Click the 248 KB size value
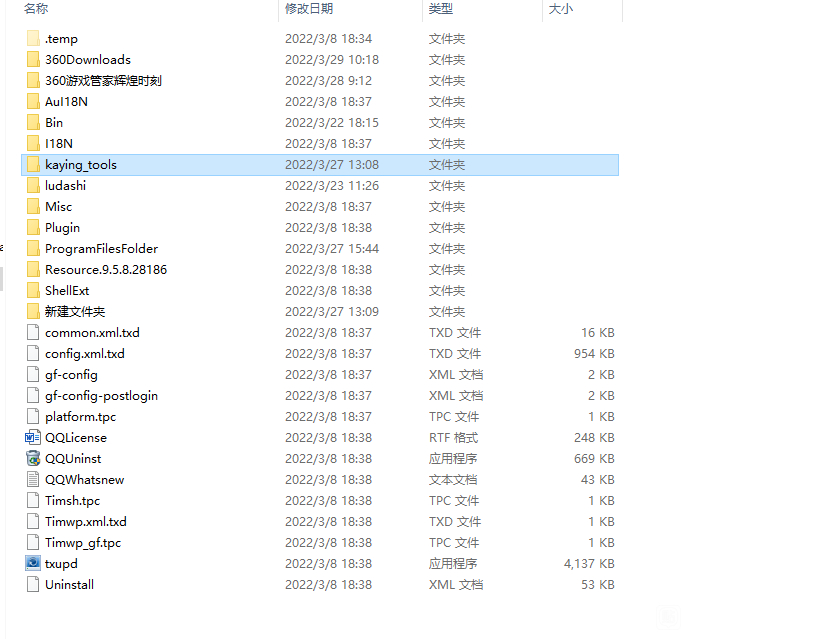Image resolution: width=828 pixels, height=639 pixels. [x=594, y=438]
